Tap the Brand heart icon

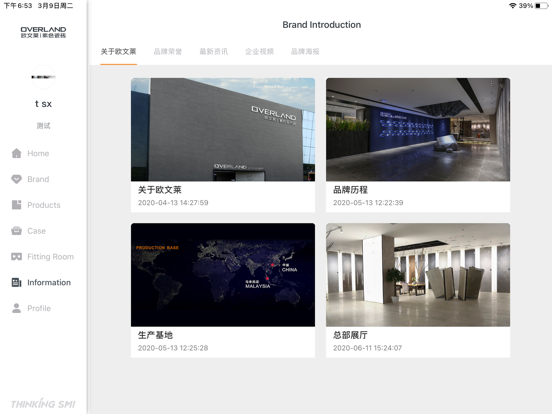tap(16, 179)
